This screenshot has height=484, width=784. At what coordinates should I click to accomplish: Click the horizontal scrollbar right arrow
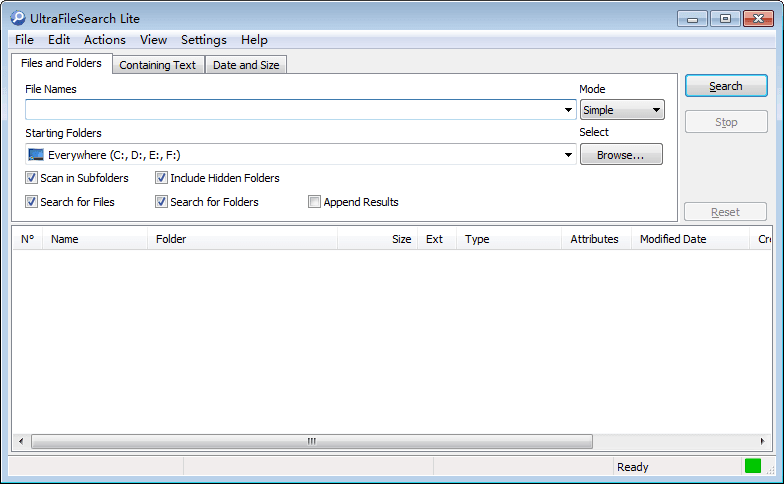764,441
